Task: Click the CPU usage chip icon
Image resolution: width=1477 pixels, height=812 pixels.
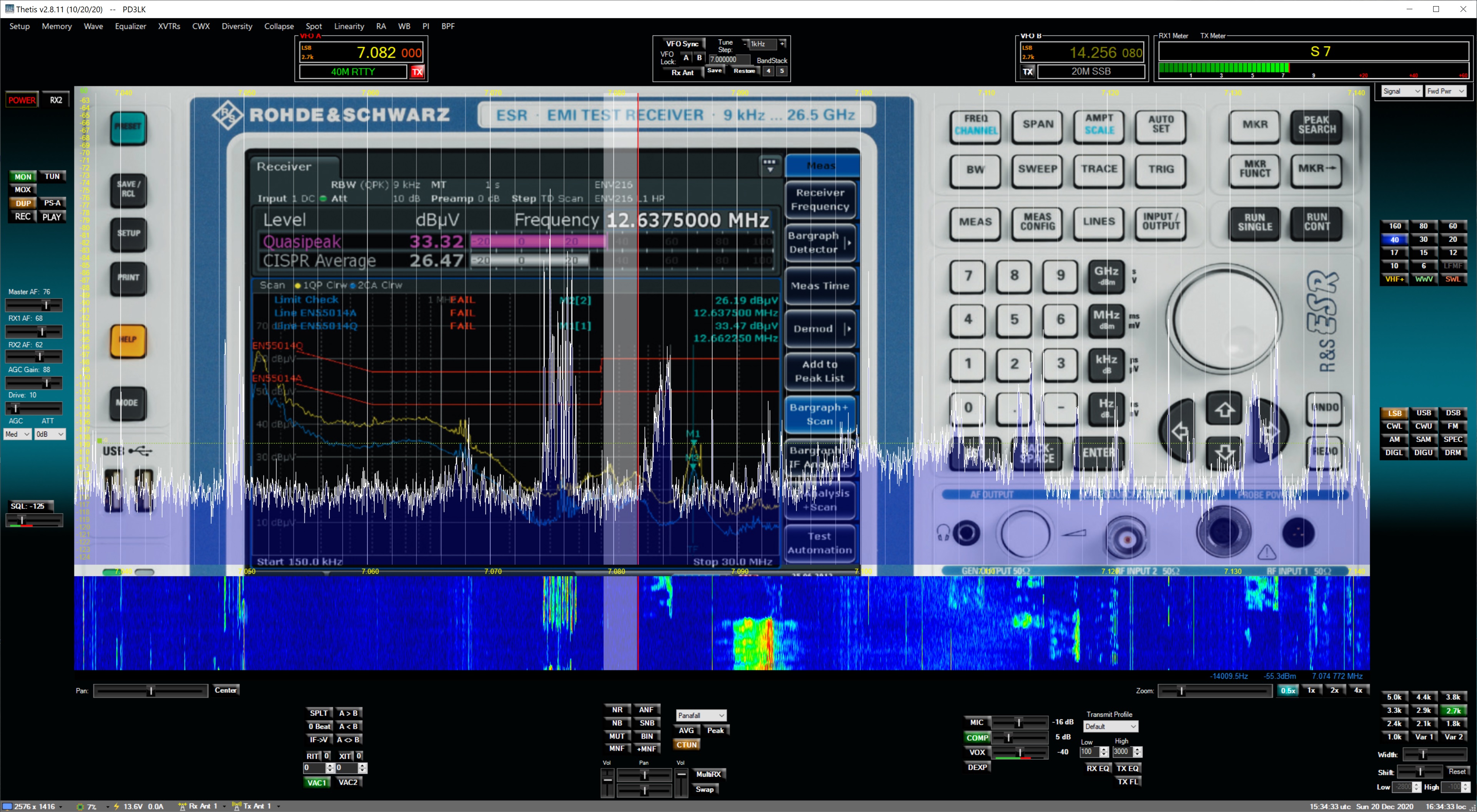Action: tap(80, 806)
